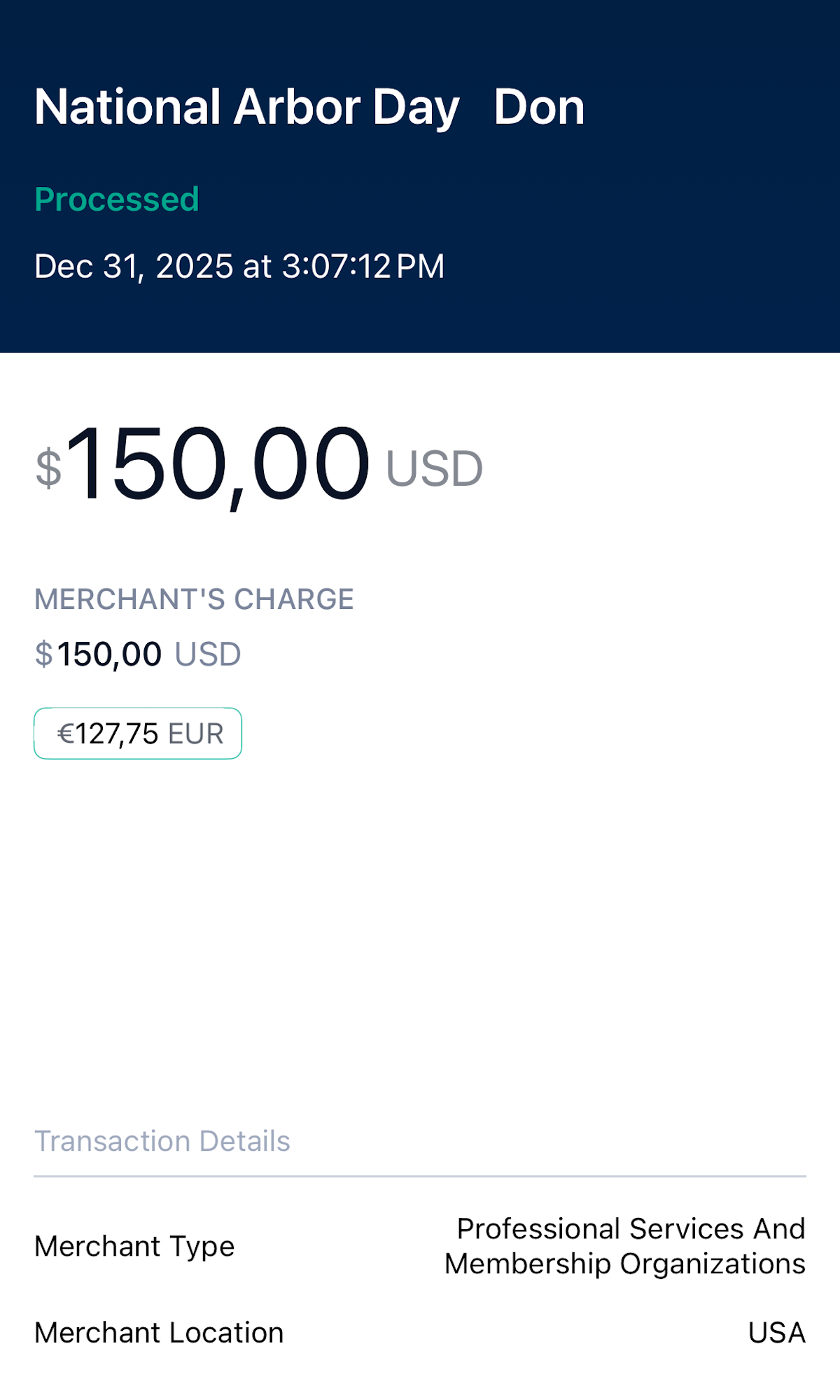This screenshot has height=1400, width=840.
Task: Tap the Merchant Location row label
Action: click(x=159, y=1333)
